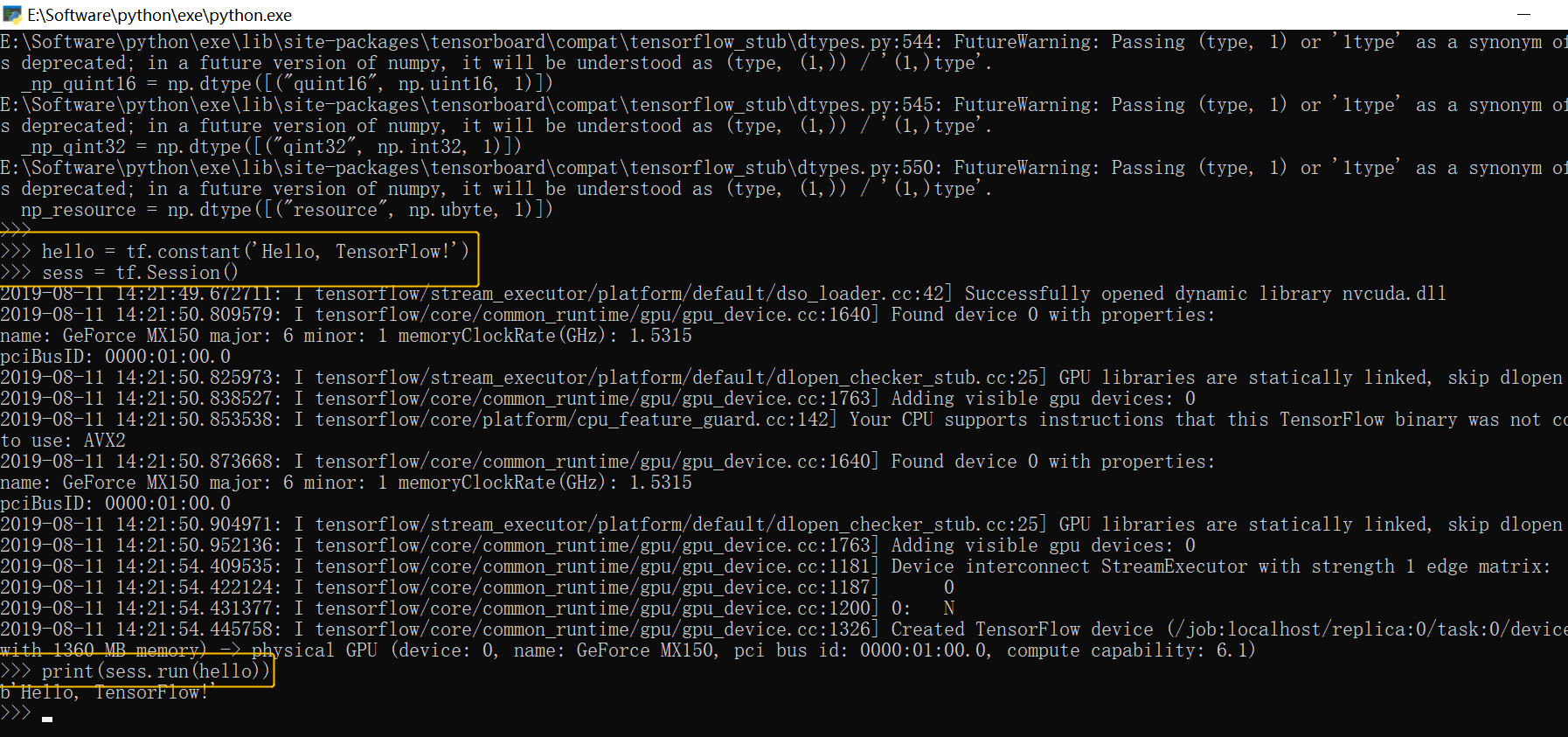Click 'dtypes.py:545: FutureWarning' text

pos(947,105)
